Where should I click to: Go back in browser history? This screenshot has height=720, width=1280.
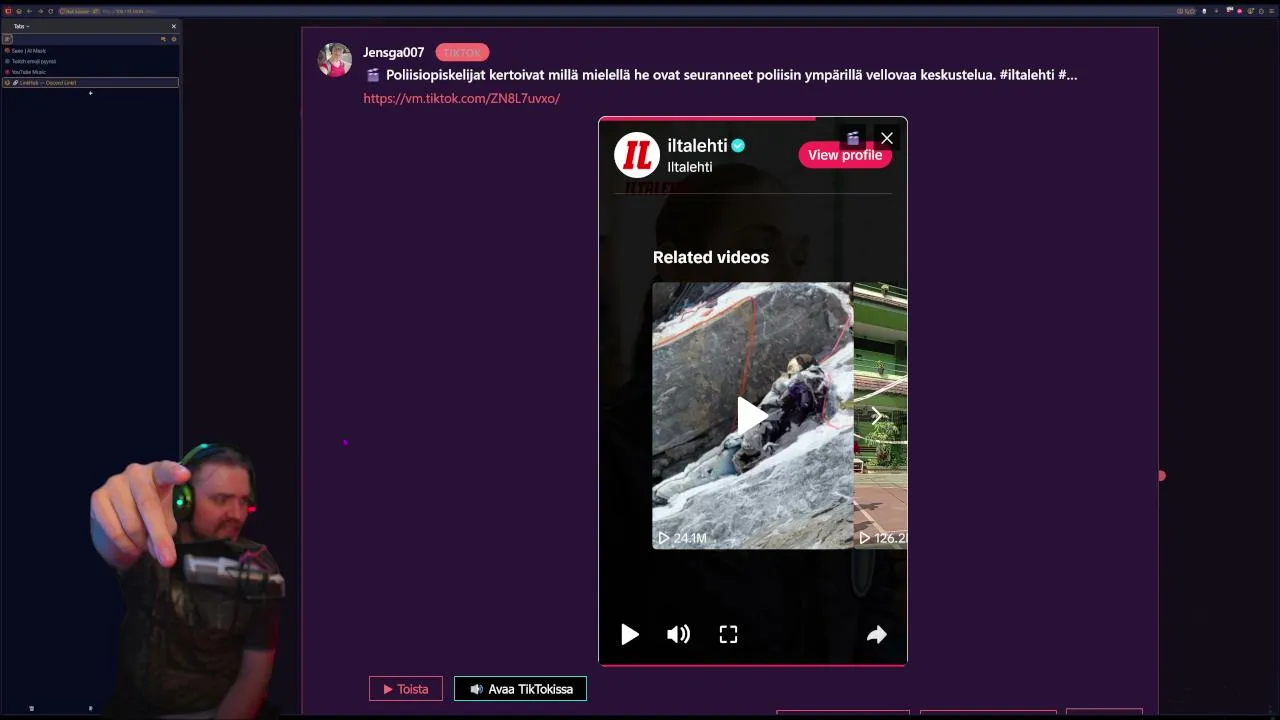[x=29, y=11]
